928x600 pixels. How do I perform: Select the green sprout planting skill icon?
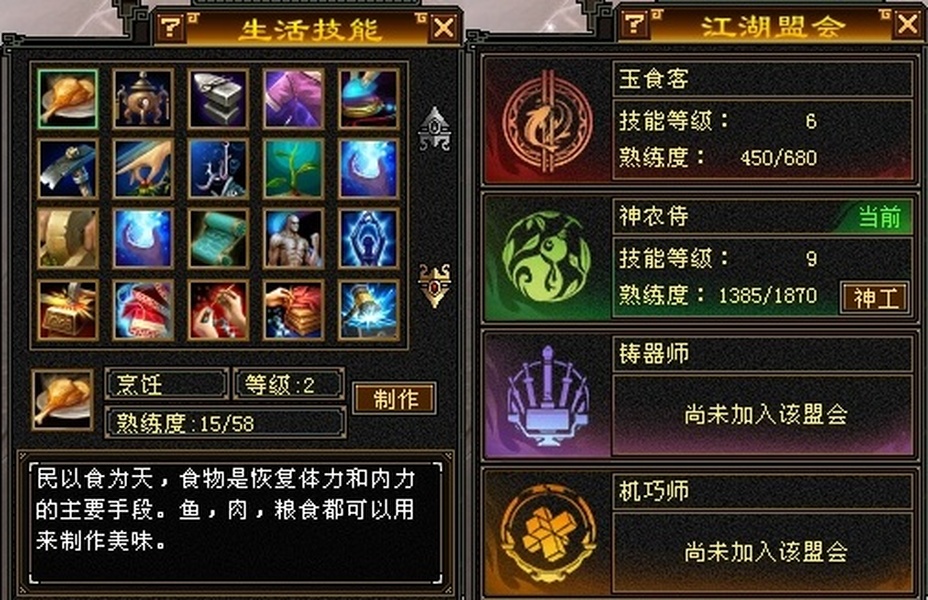pos(294,169)
